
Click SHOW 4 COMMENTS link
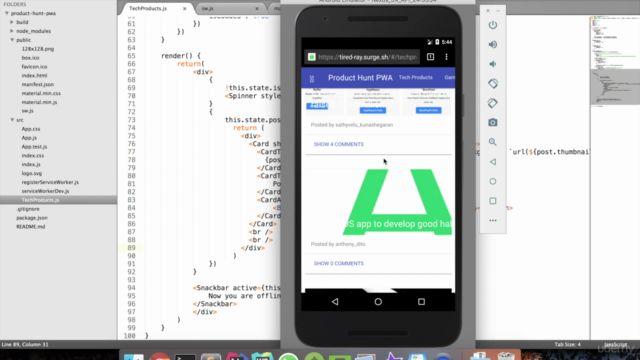click(339, 144)
